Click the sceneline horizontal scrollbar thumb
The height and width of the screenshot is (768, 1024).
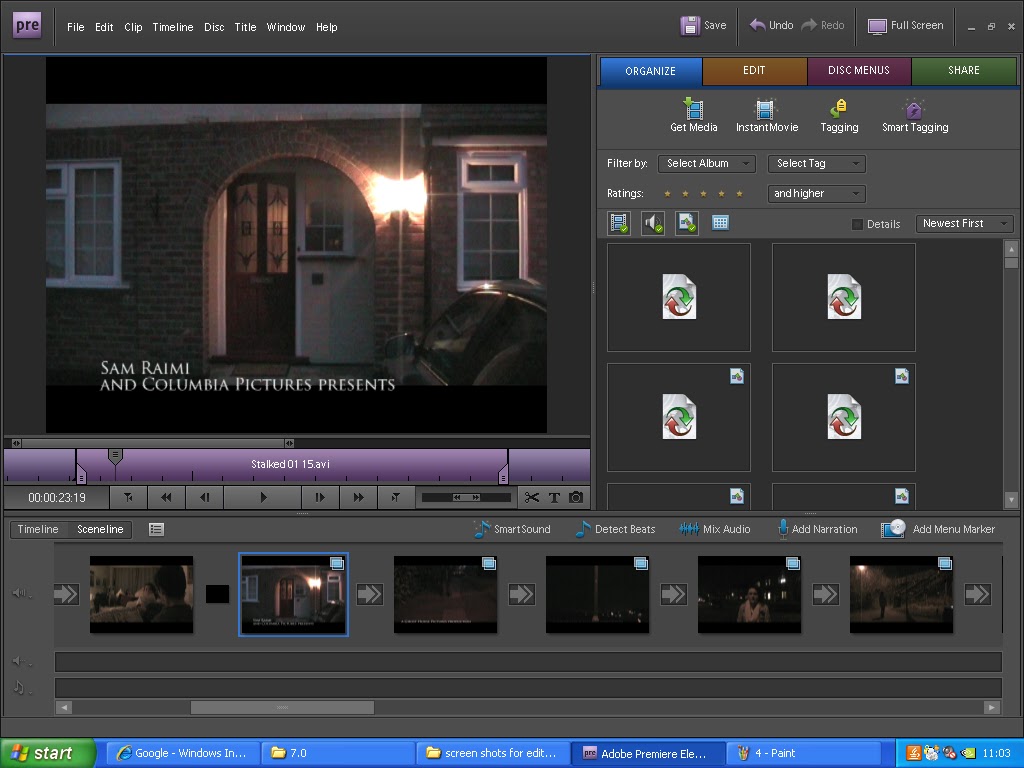click(282, 707)
